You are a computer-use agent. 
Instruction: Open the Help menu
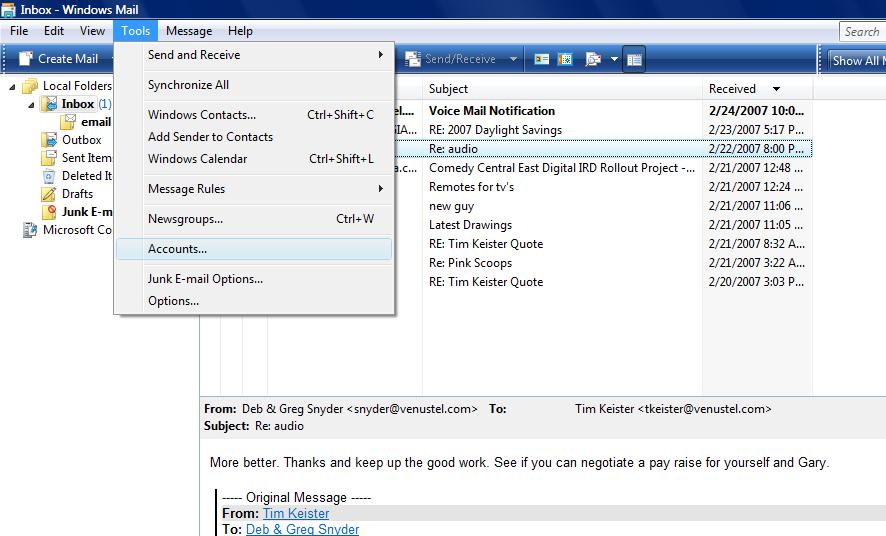pyautogui.click(x=240, y=31)
